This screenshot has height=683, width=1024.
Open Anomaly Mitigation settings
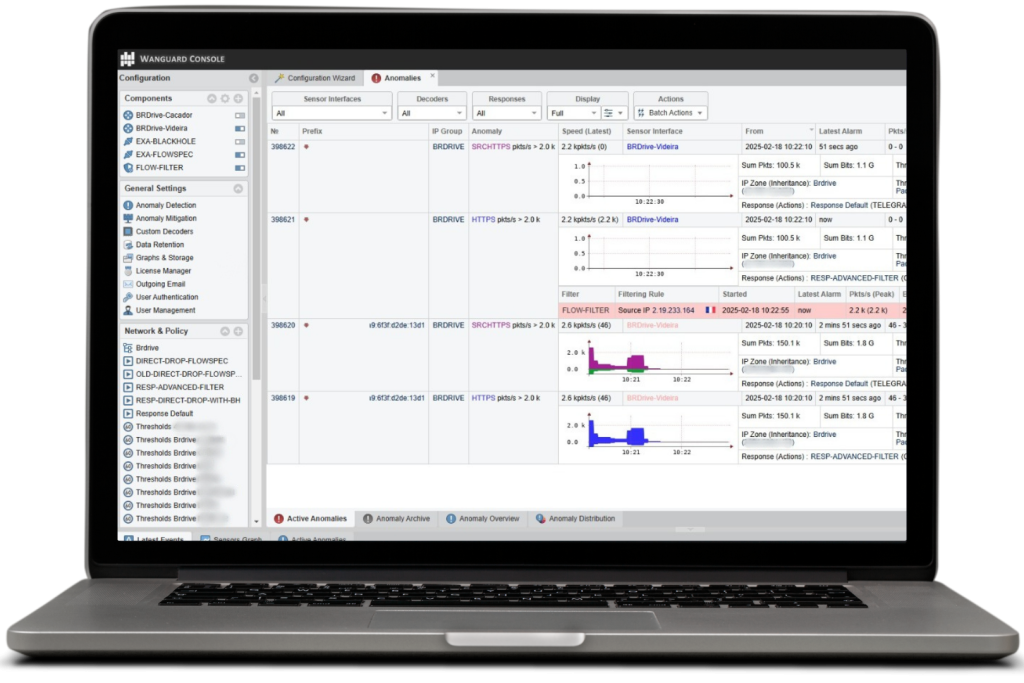[x=165, y=218]
